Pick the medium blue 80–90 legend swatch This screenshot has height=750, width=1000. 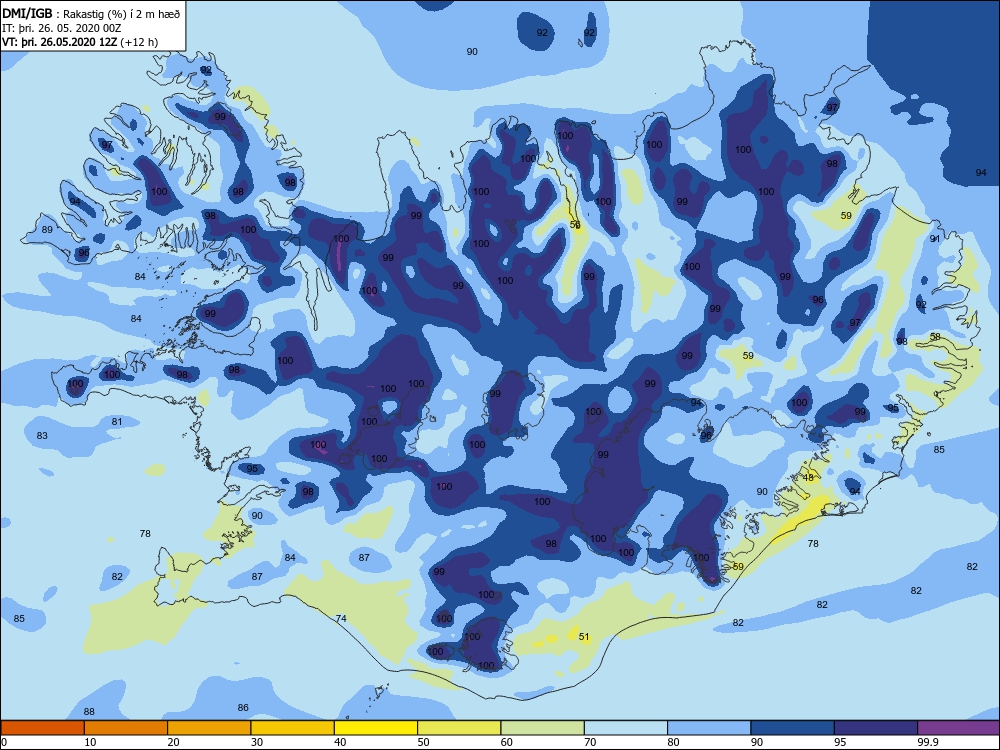click(x=709, y=728)
